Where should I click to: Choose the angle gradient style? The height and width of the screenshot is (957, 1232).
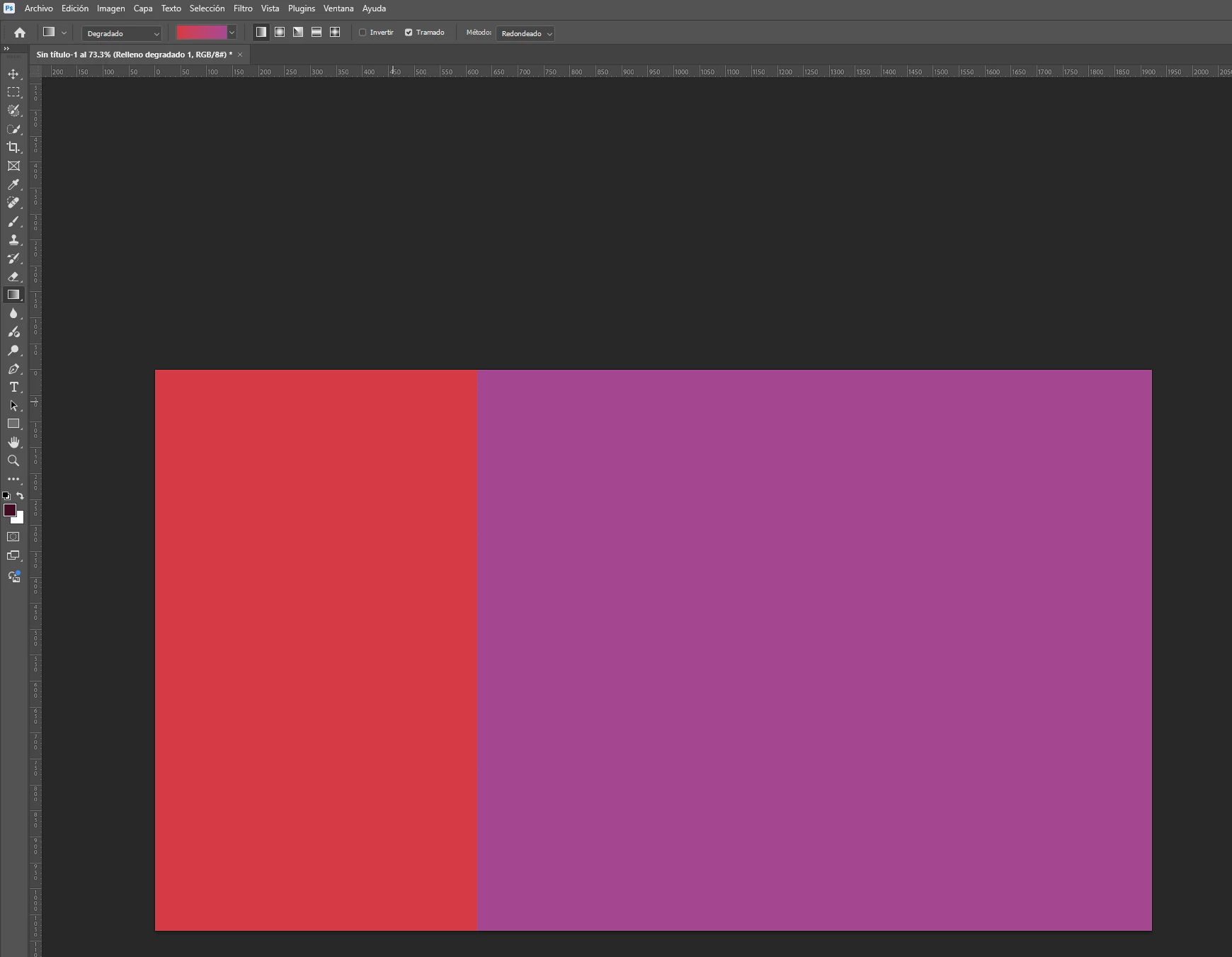click(x=298, y=32)
